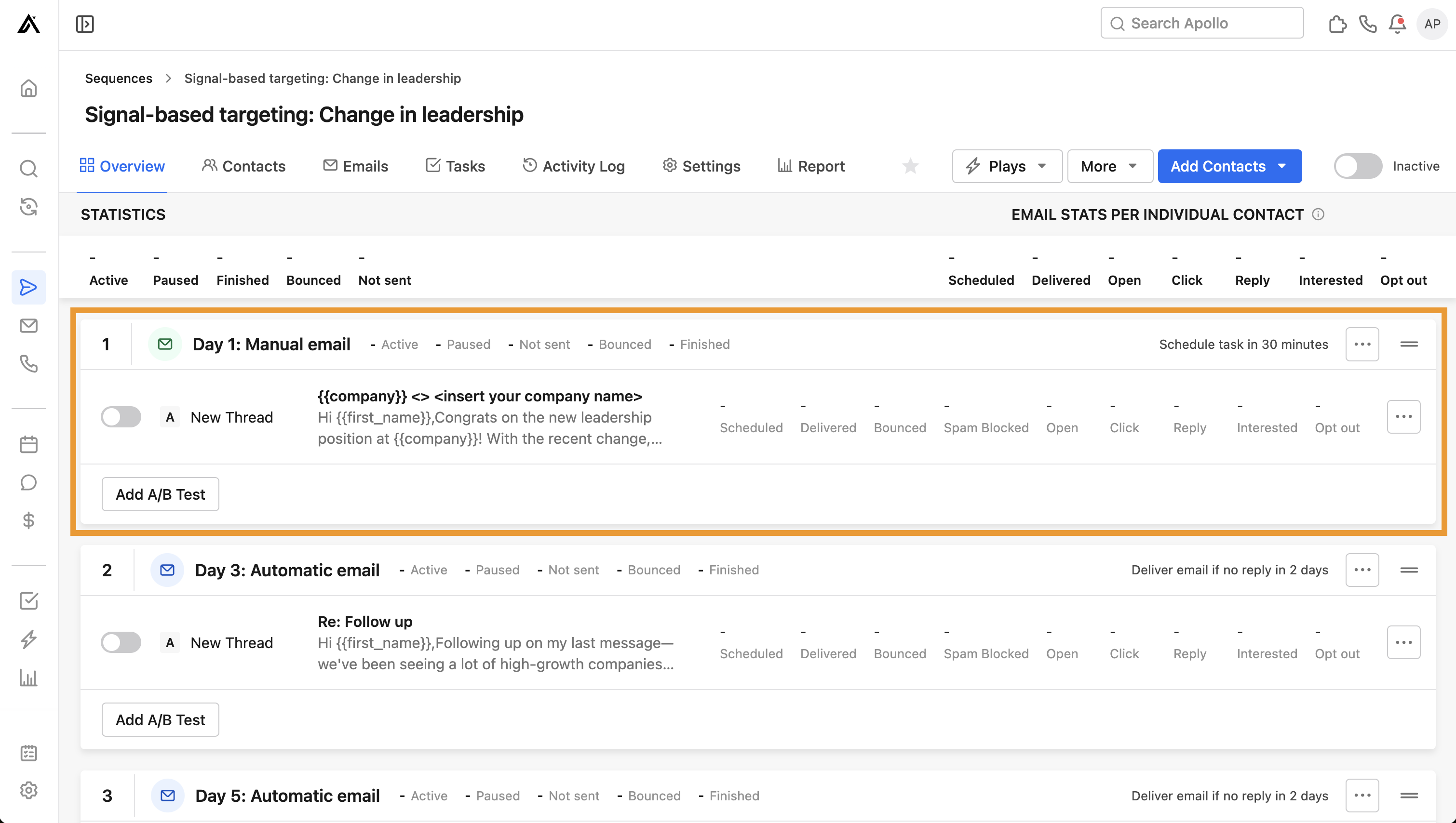Switch the Inactive toggle to activate the sequence
This screenshot has height=823, width=1456.
tap(1358, 166)
